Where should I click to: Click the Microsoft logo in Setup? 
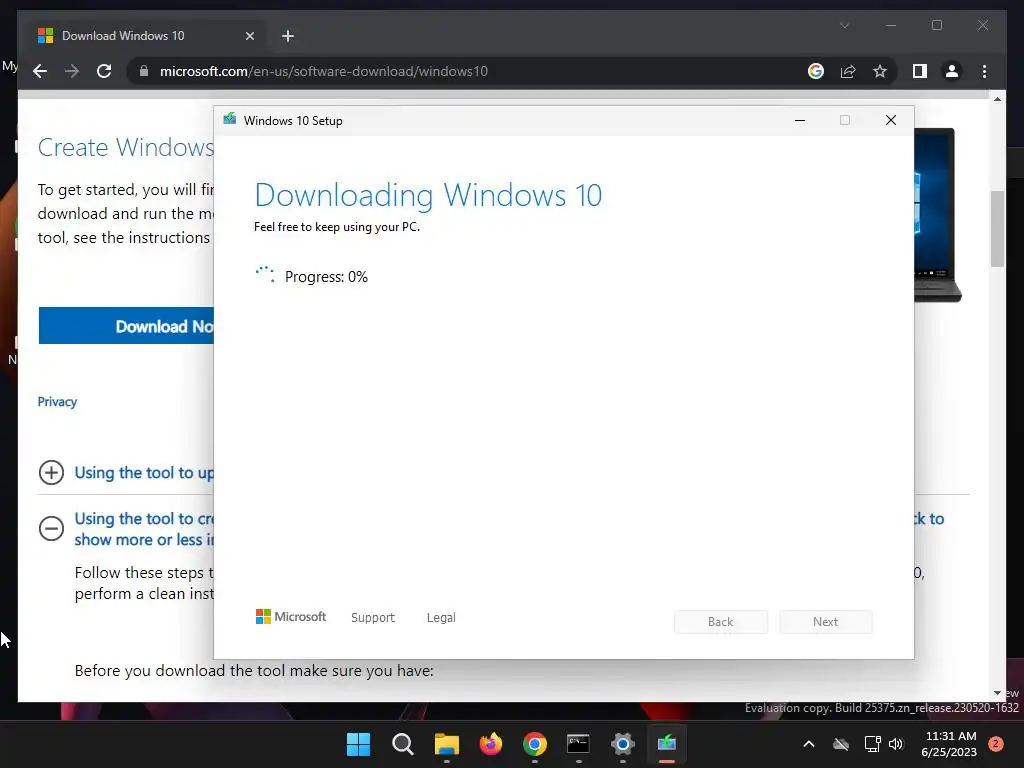coord(291,616)
